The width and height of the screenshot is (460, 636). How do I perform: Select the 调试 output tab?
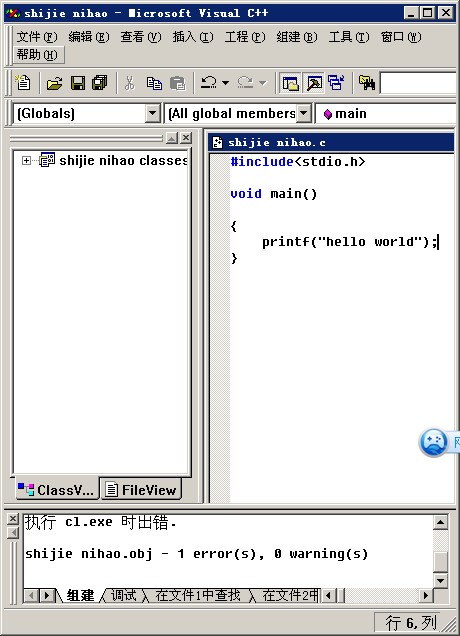coord(123,595)
